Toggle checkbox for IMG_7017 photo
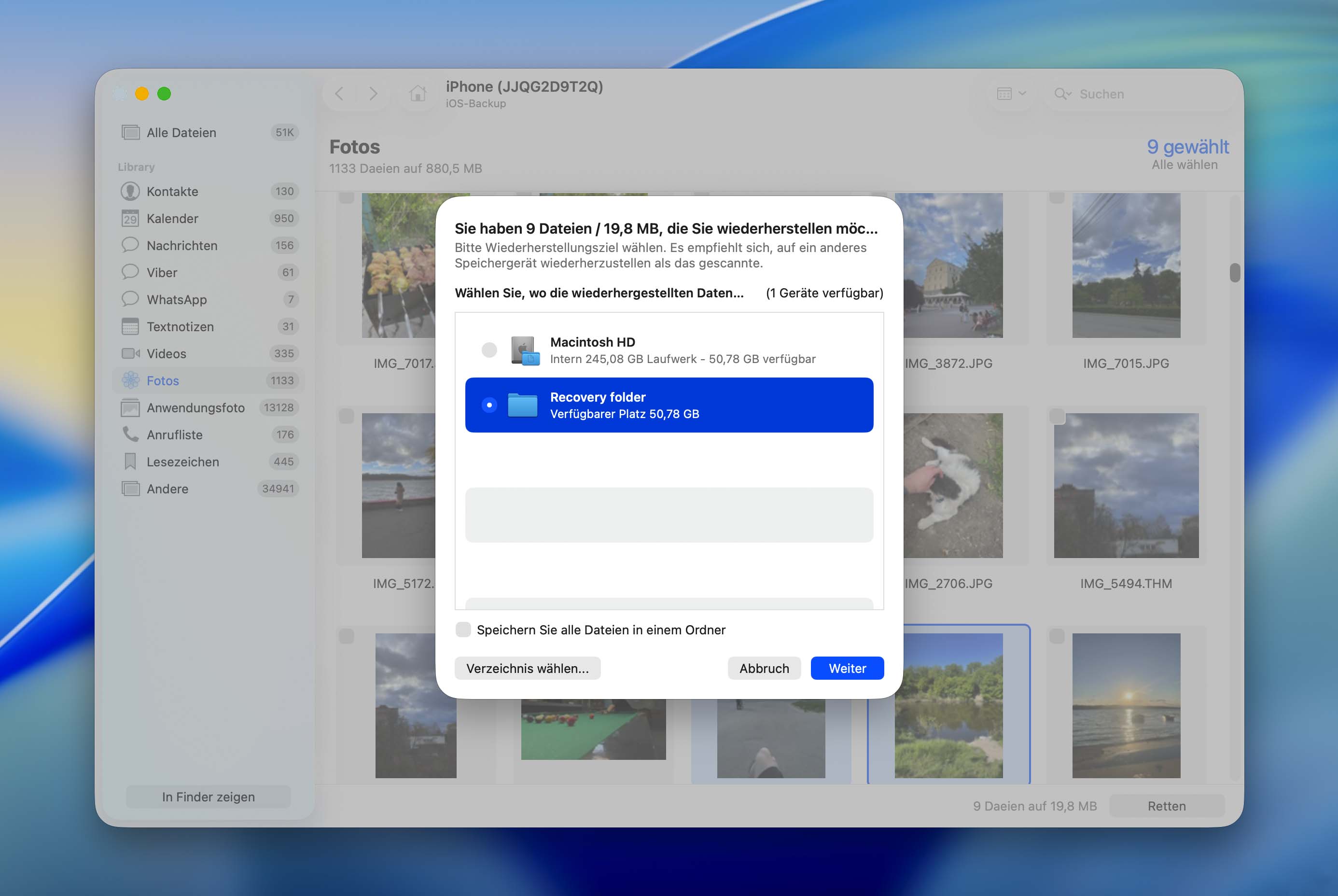This screenshot has width=1338, height=896. click(x=346, y=197)
